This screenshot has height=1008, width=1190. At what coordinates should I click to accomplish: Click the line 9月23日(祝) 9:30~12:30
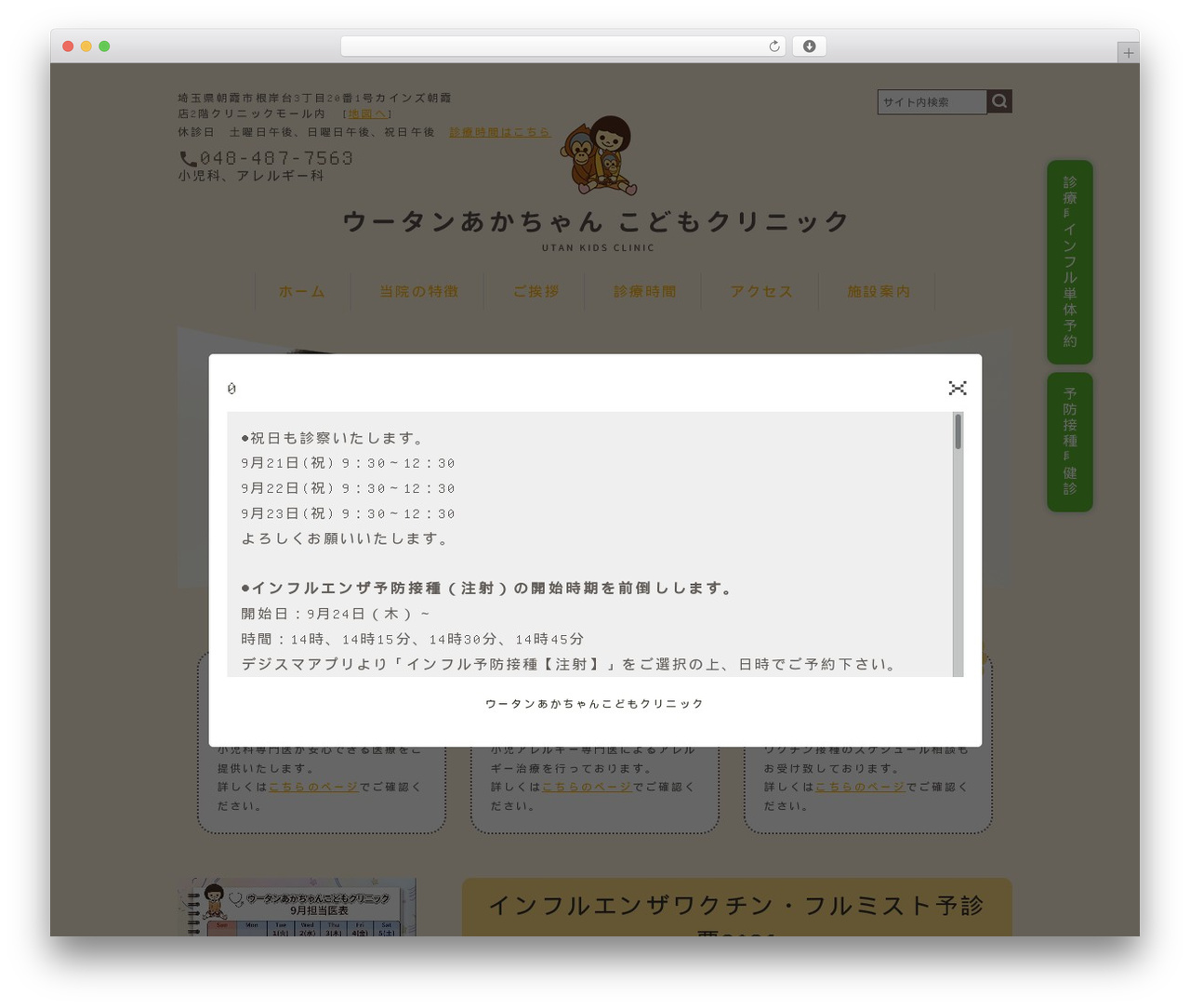[x=348, y=513]
